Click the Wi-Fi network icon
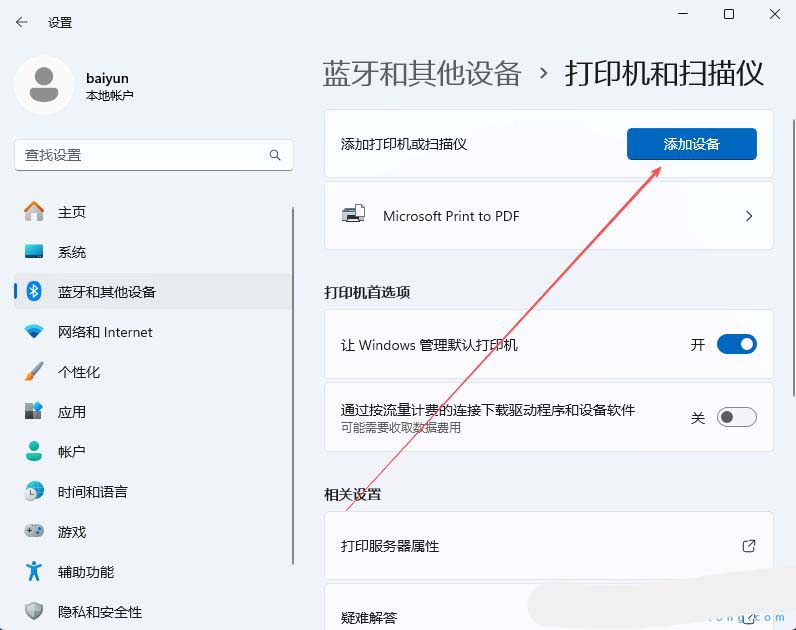This screenshot has width=796, height=630. pos(34,331)
